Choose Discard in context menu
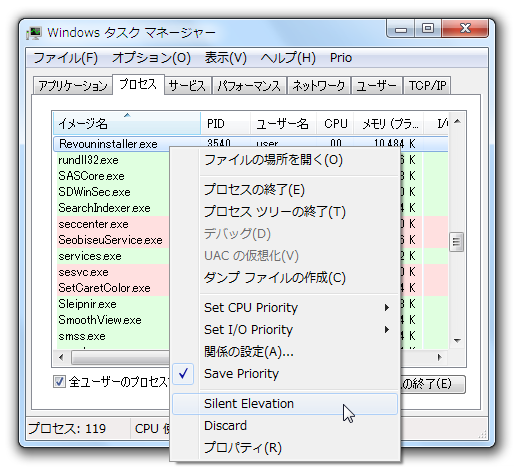 click(285, 426)
